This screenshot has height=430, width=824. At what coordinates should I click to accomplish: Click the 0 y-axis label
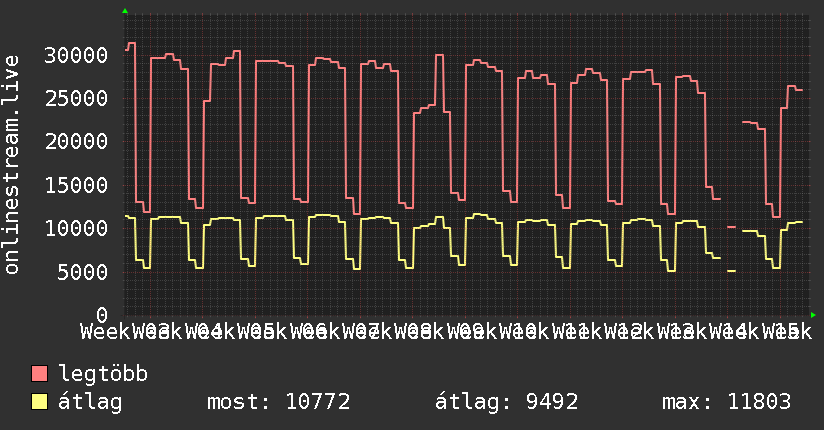(x=102, y=315)
